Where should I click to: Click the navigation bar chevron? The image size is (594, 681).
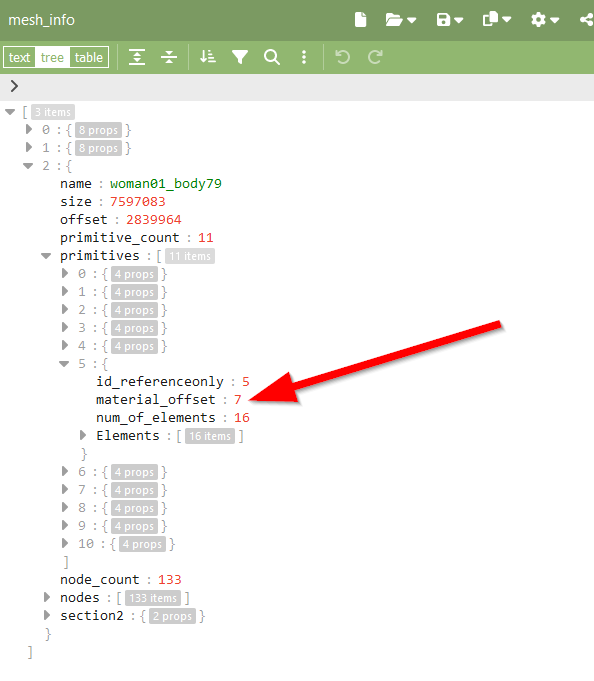point(14,86)
